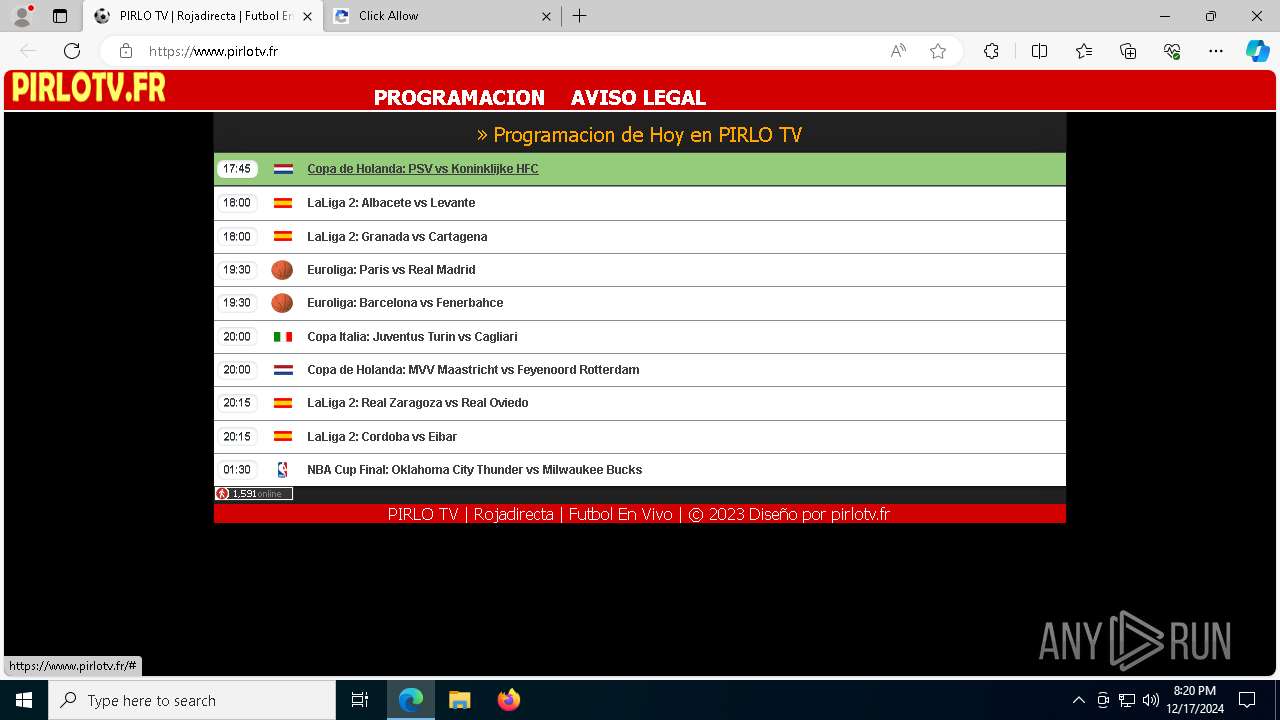
Task: Click footer PIRLO TV Rojadirecta copyright text
Action: [639, 514]
